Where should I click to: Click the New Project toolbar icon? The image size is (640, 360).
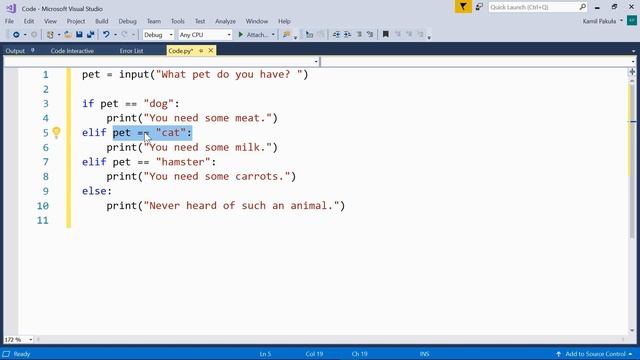[x=50, y=35]
